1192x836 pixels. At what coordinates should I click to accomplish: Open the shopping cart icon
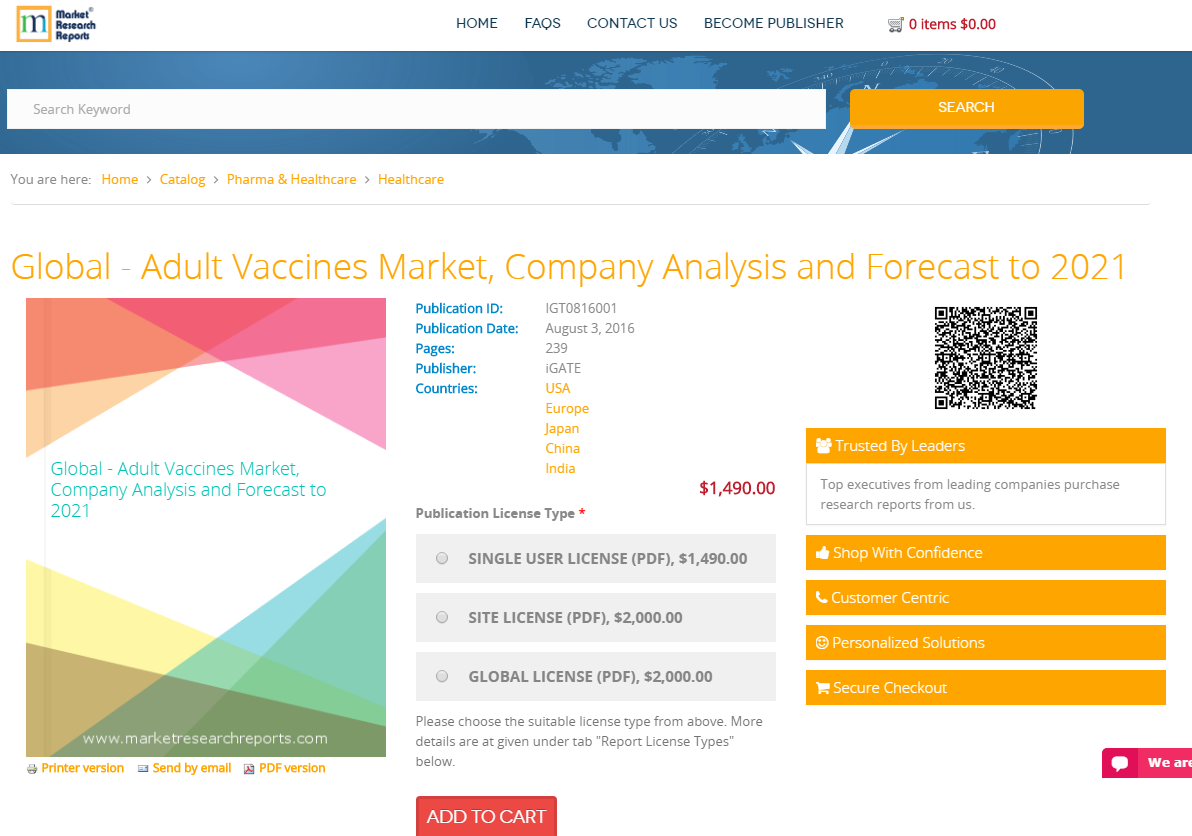coord(896,24)
